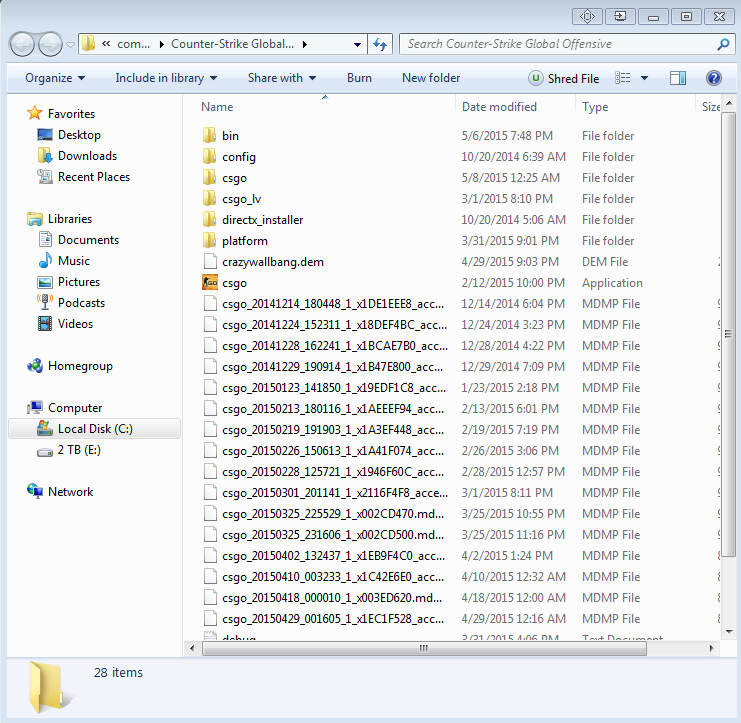741x723 pixels.
Task: Expand the address bar history dropdown
Action: click(357, 44)
